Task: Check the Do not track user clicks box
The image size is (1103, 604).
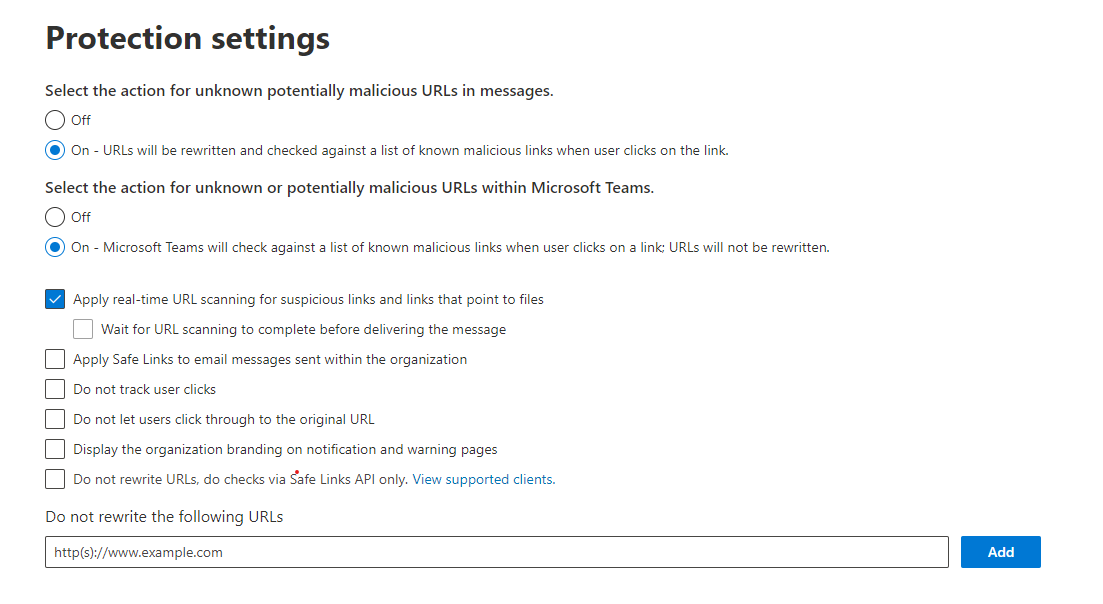Action: [x=55, y=388]
